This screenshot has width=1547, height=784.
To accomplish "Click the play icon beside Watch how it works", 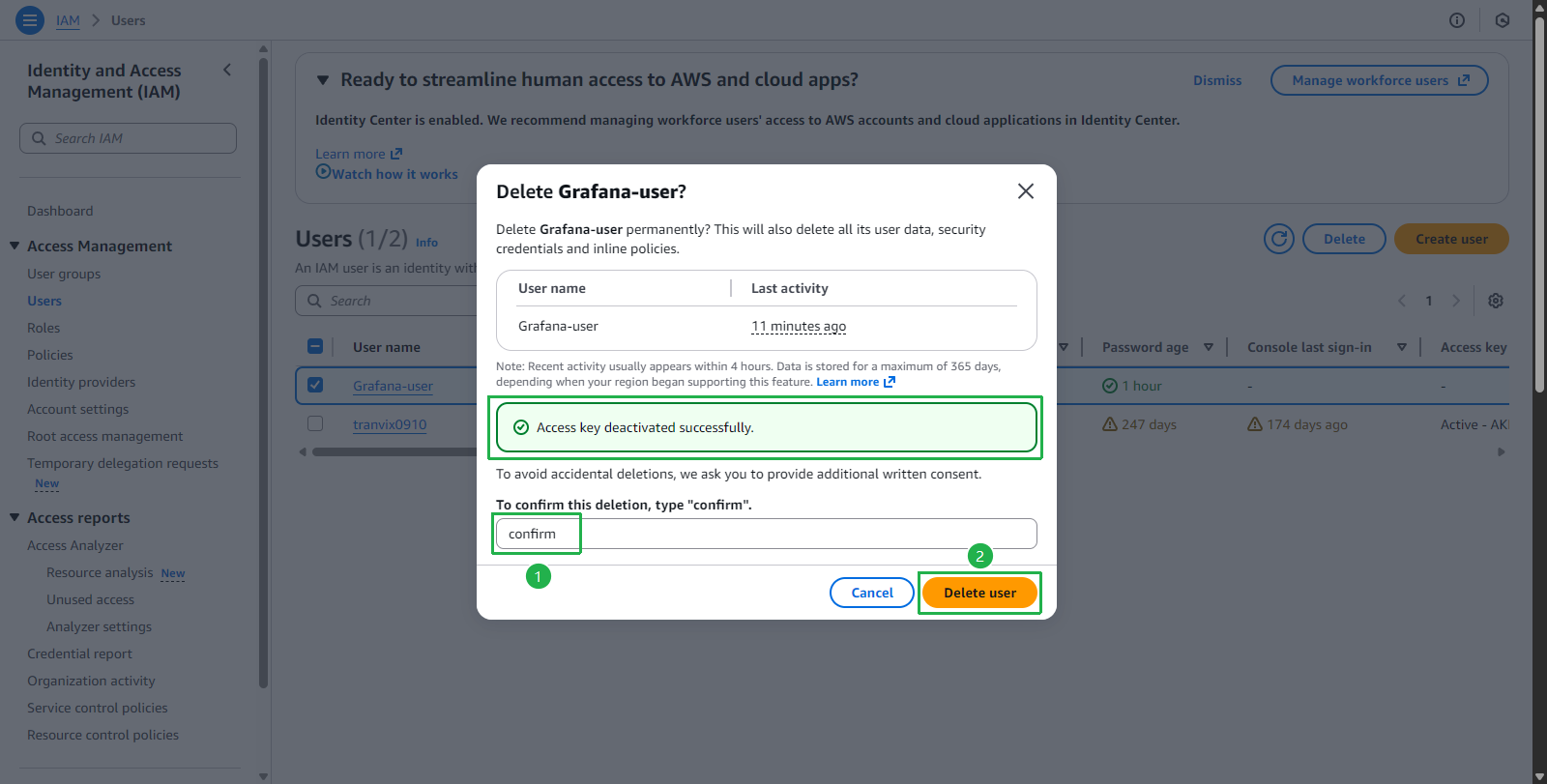I will [x=323, y=171].
